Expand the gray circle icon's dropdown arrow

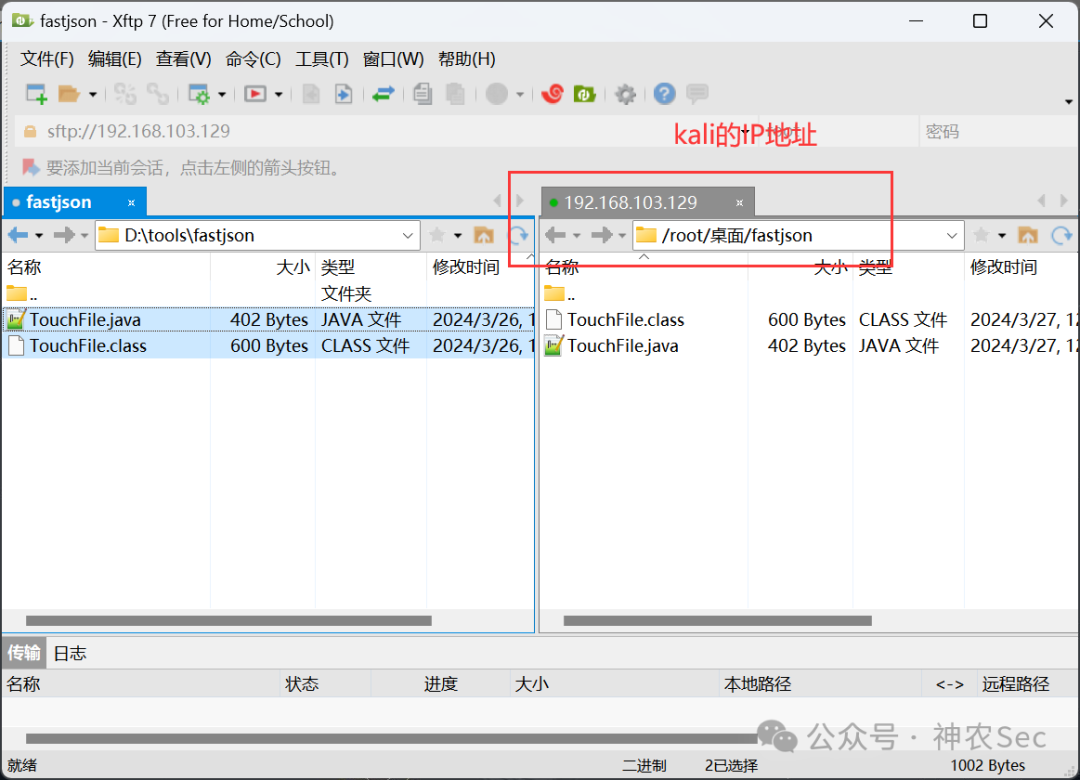click(x=520, y=94)
